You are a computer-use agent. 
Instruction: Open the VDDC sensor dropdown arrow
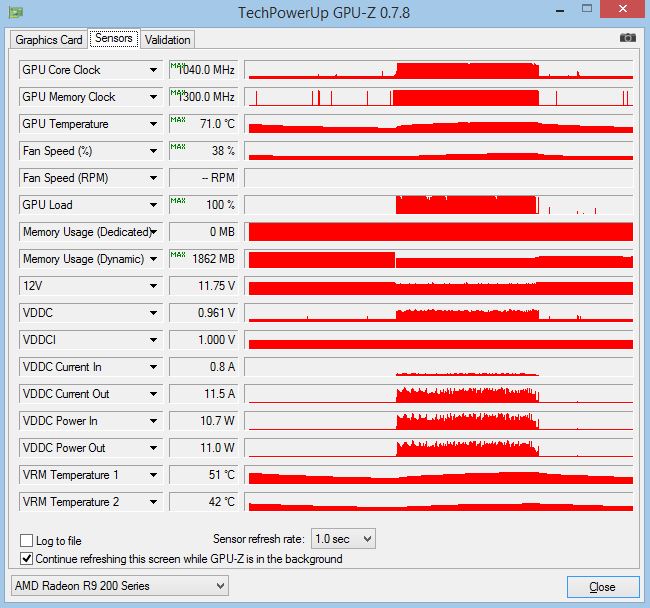click(153, 313)
